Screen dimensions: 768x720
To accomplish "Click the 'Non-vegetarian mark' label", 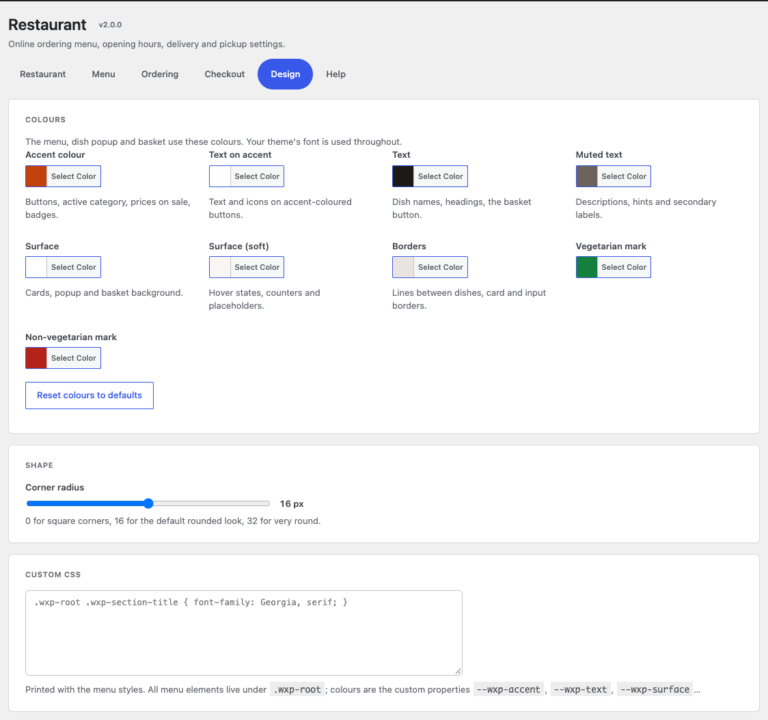I will click(71, 337).
